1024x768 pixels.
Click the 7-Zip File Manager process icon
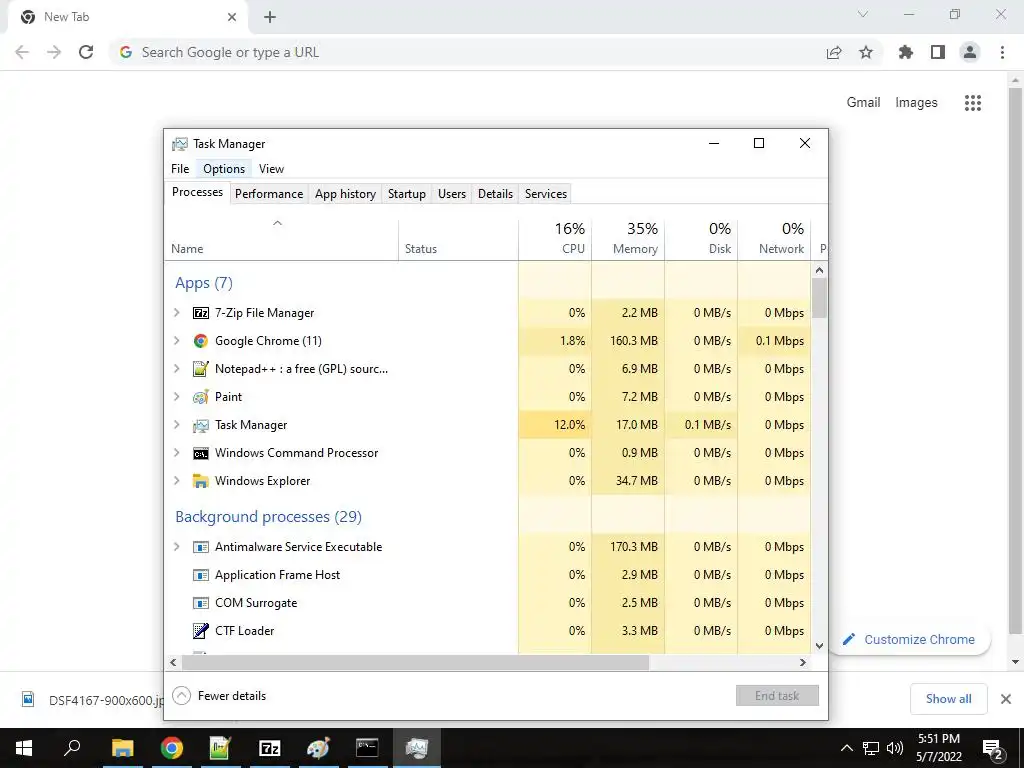200,313
